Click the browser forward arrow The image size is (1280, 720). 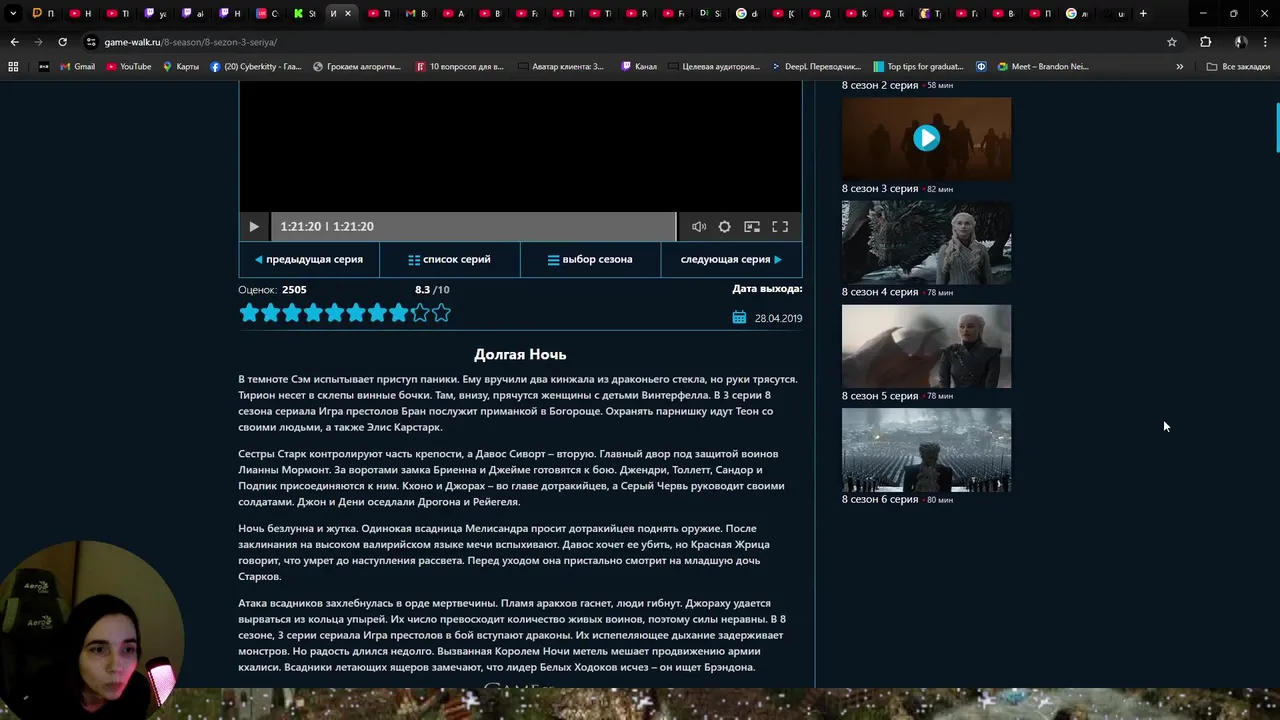pyautogui.click(x=38, y=42)
